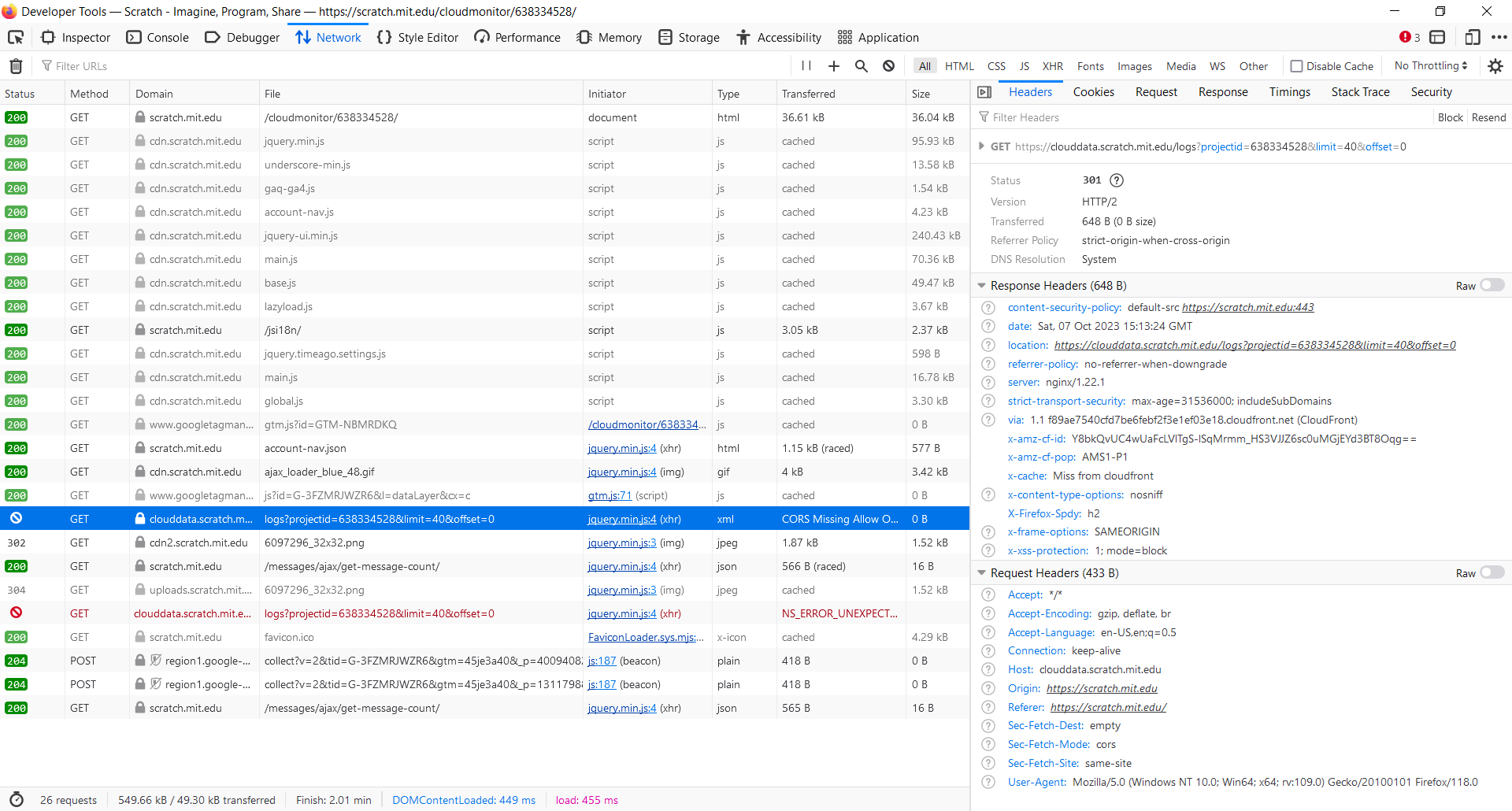Open the Accessibility panel
The height and width of the screenshot is (811, 1512).
(779, 37)
